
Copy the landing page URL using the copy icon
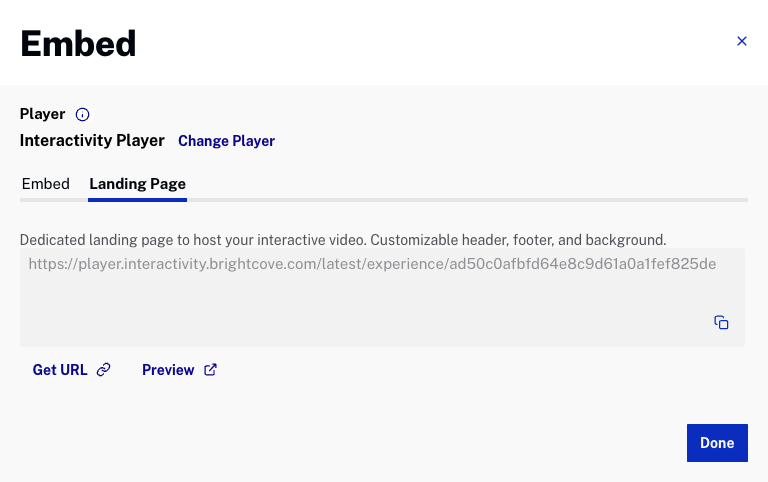tap(721, 322)
